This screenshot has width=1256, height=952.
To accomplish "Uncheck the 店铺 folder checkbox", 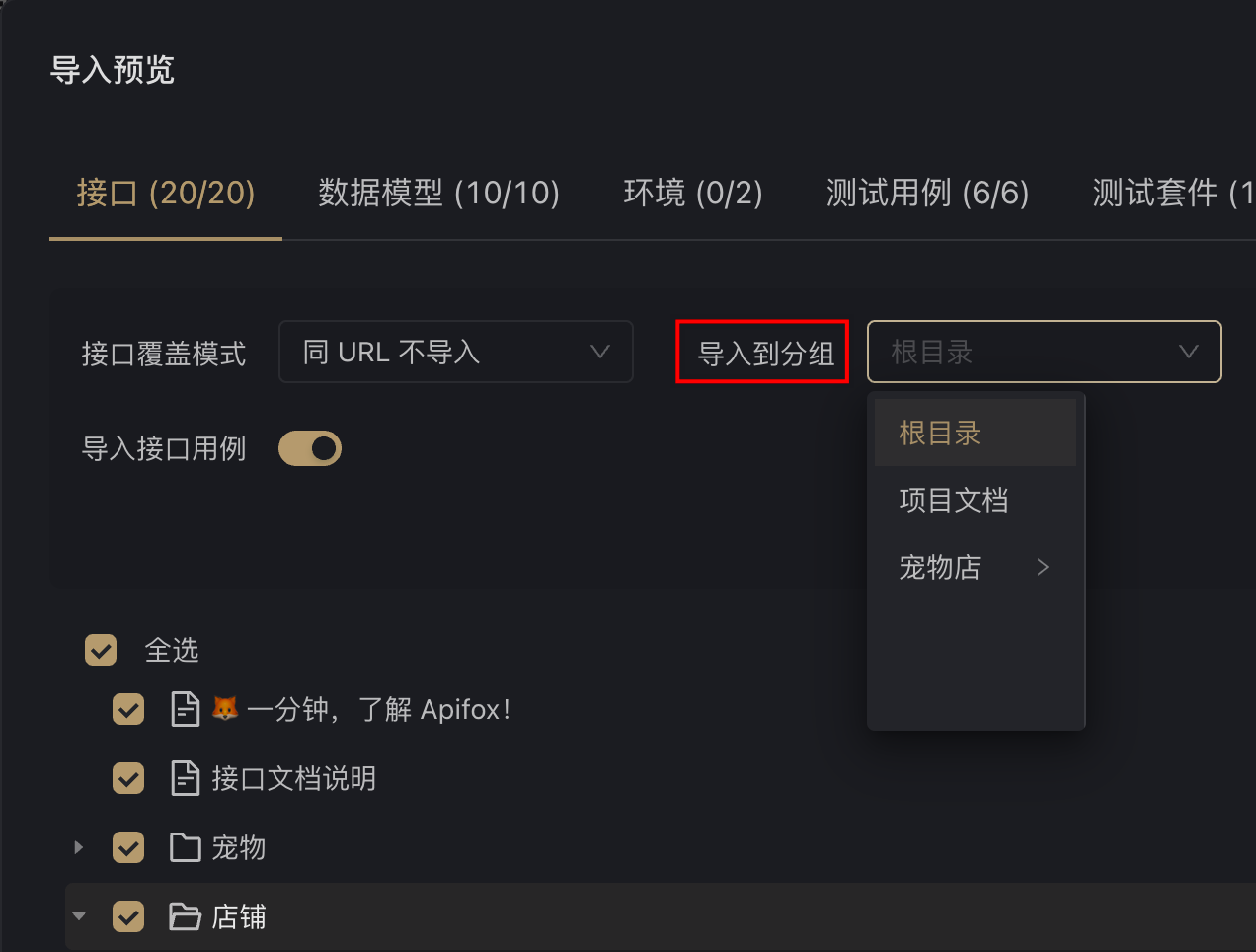I will 128,916.
